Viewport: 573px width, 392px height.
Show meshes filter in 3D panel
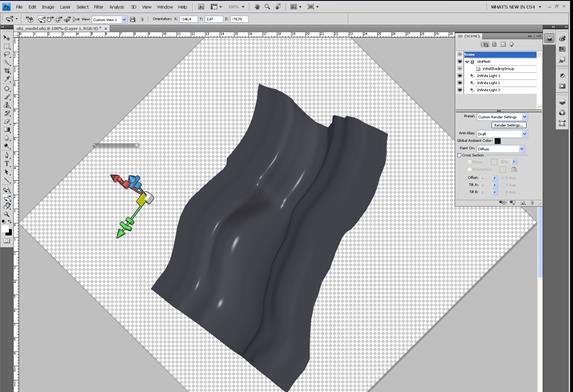click(x=494, y=44)
